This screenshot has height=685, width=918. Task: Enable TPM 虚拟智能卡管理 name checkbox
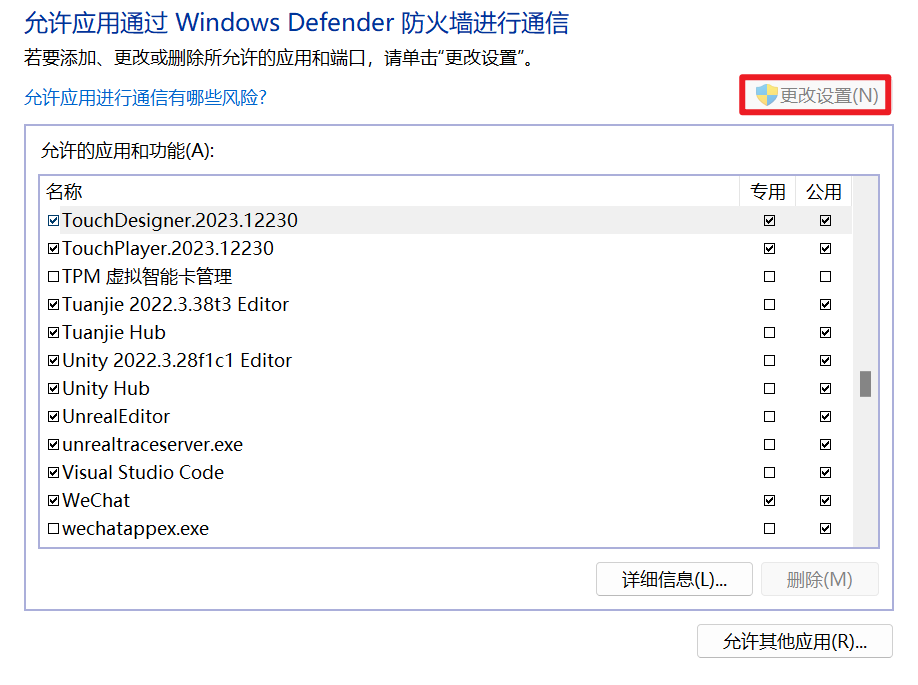coord(53,276)
